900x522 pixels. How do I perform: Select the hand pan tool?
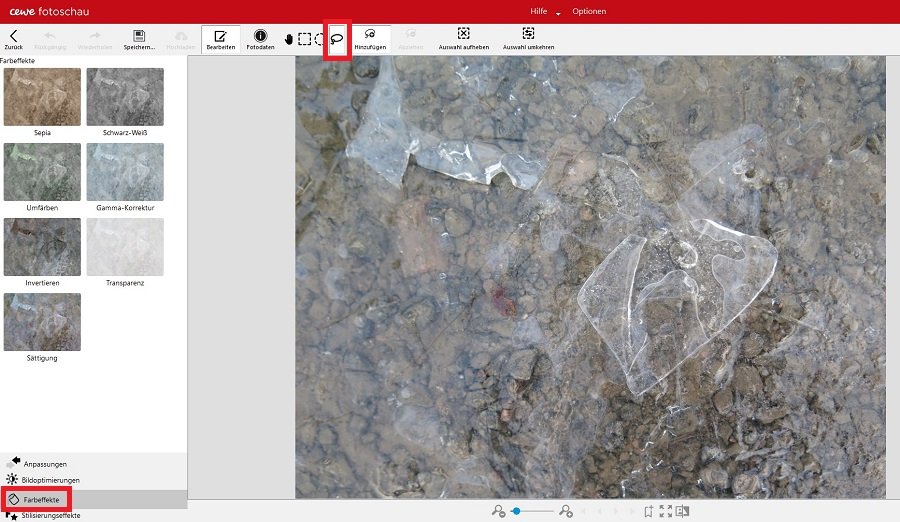(x=289, y=39)
